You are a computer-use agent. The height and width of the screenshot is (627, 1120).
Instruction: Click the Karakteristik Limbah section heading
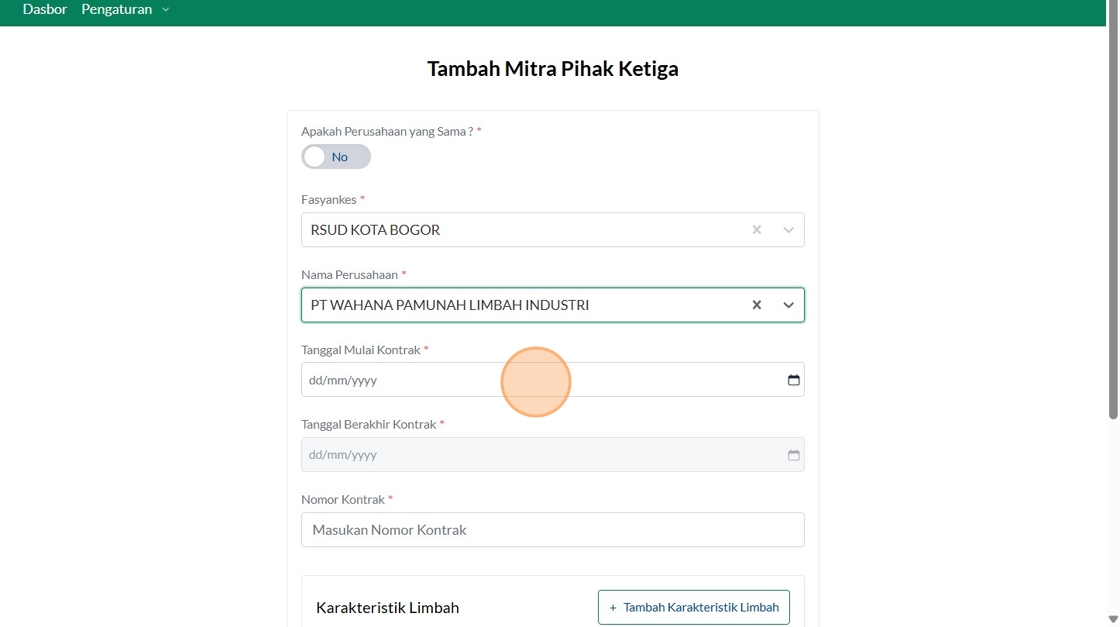(387, 608)
